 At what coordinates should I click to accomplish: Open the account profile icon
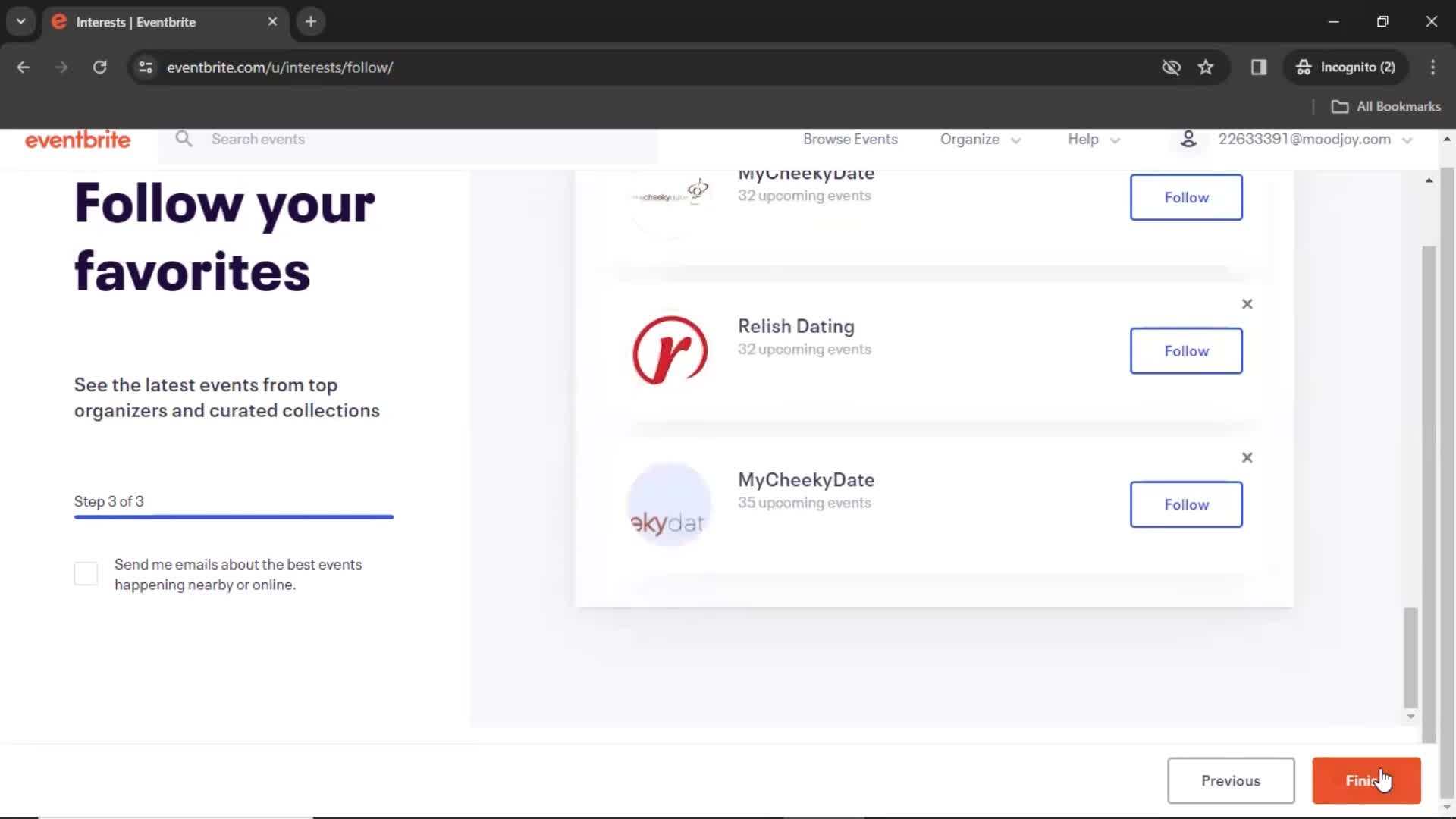(1188, 139)
